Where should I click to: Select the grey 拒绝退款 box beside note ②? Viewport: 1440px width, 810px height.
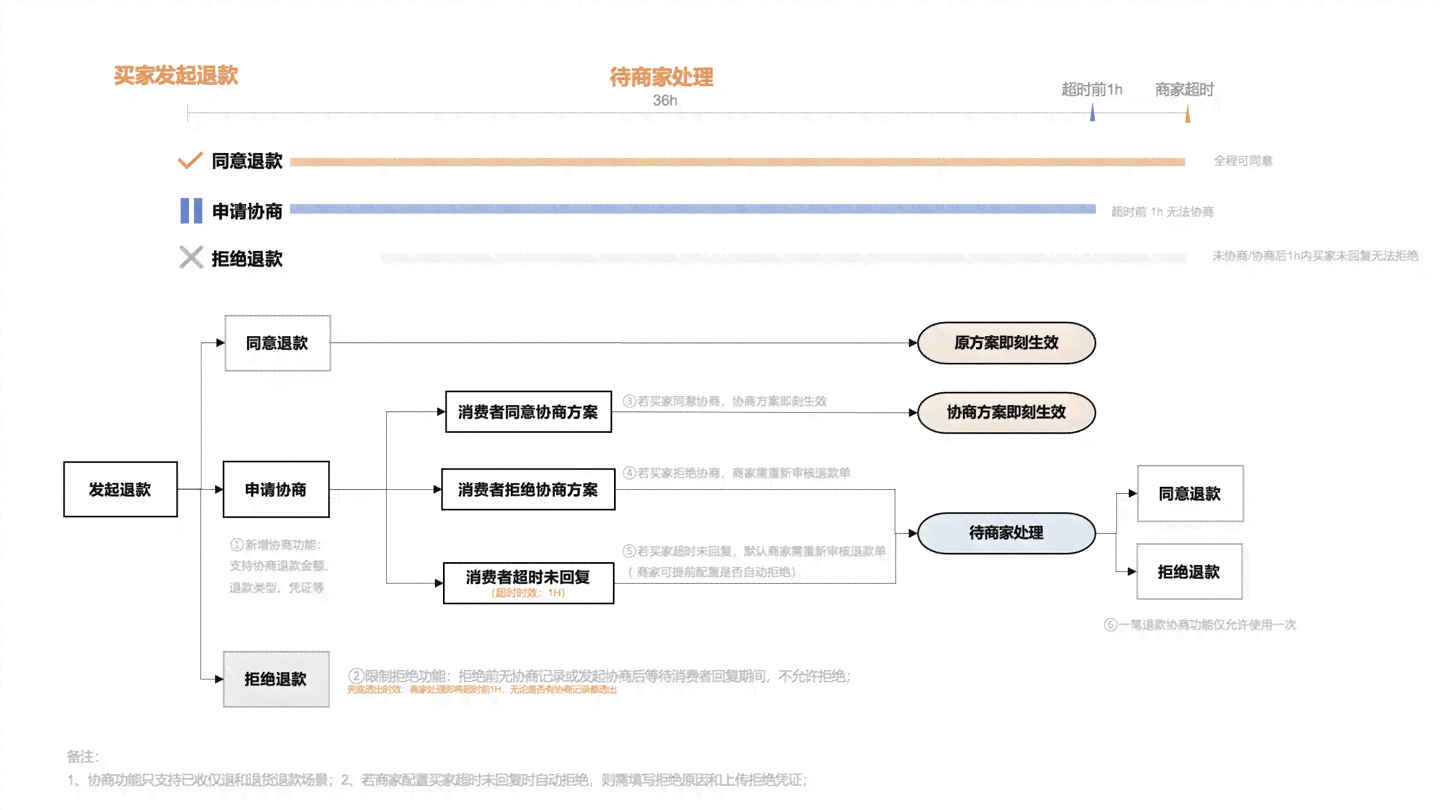pos(276,679)
